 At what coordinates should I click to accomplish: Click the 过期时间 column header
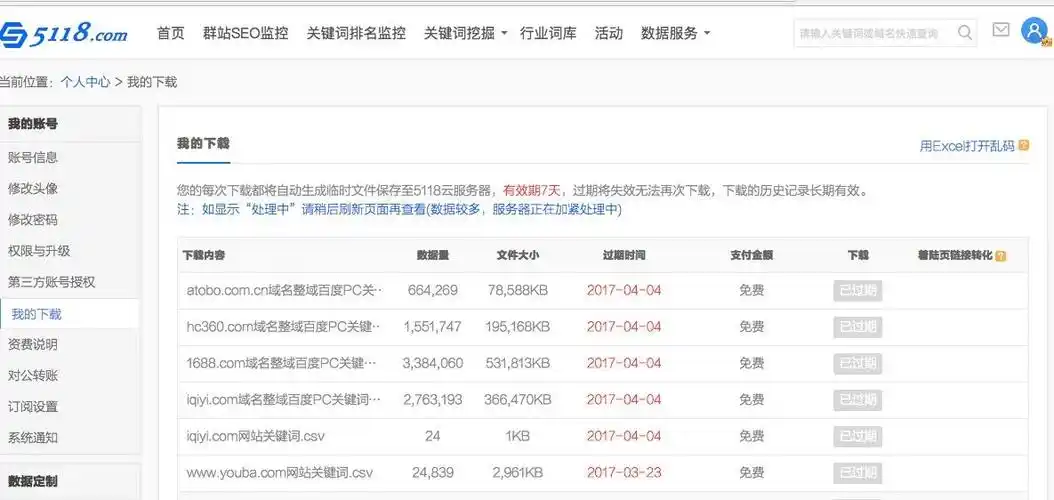pyautogui.click(x=624, y=255)
